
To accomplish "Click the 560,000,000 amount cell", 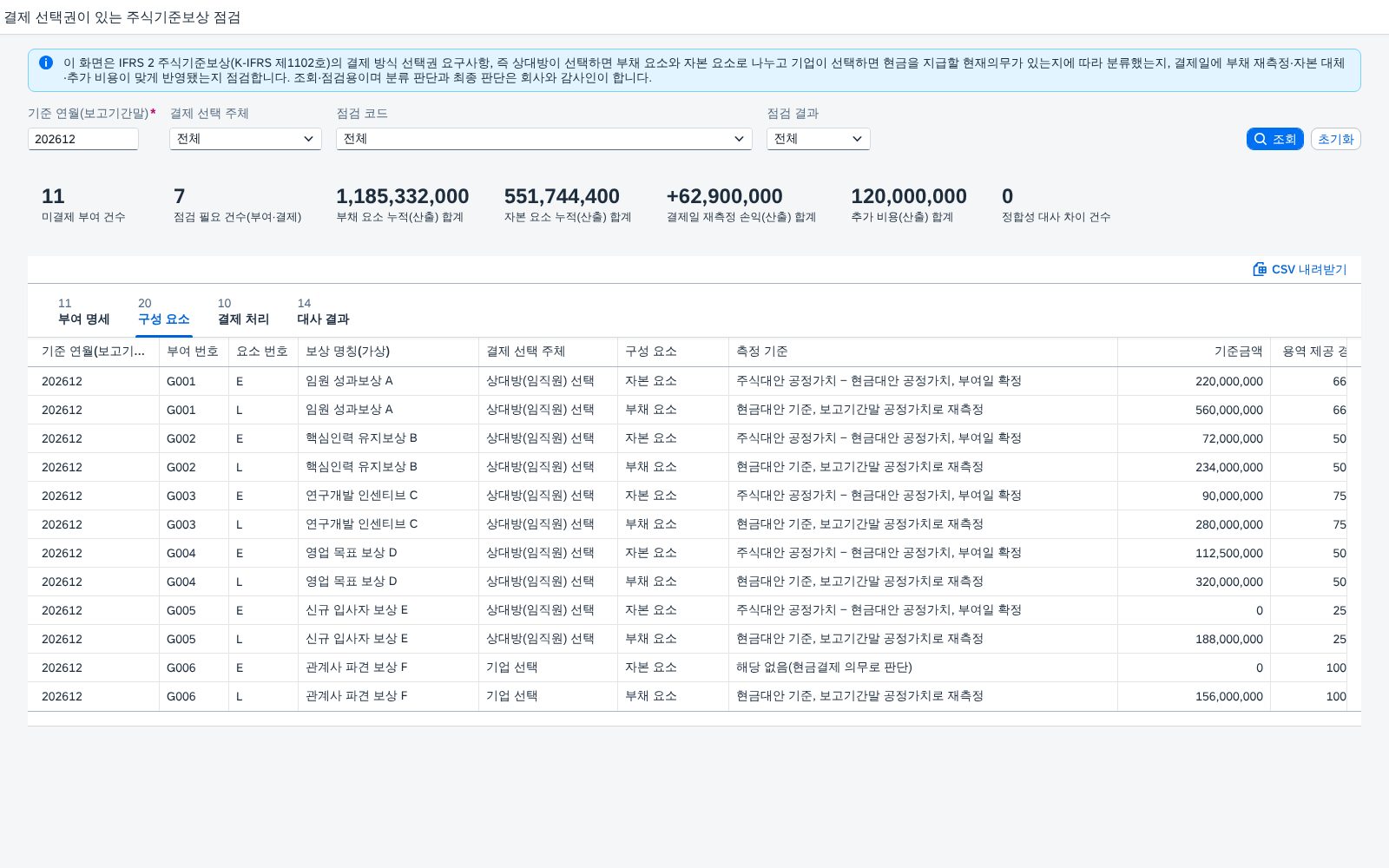I will click(1194, 410).
